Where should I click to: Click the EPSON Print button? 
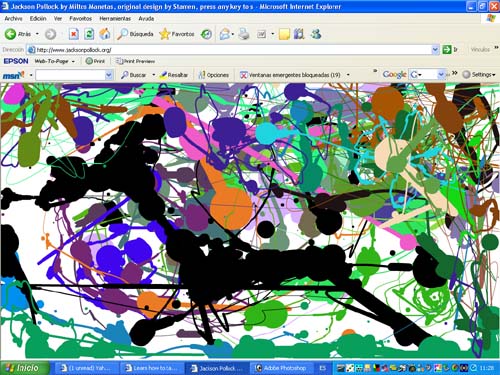95,61
